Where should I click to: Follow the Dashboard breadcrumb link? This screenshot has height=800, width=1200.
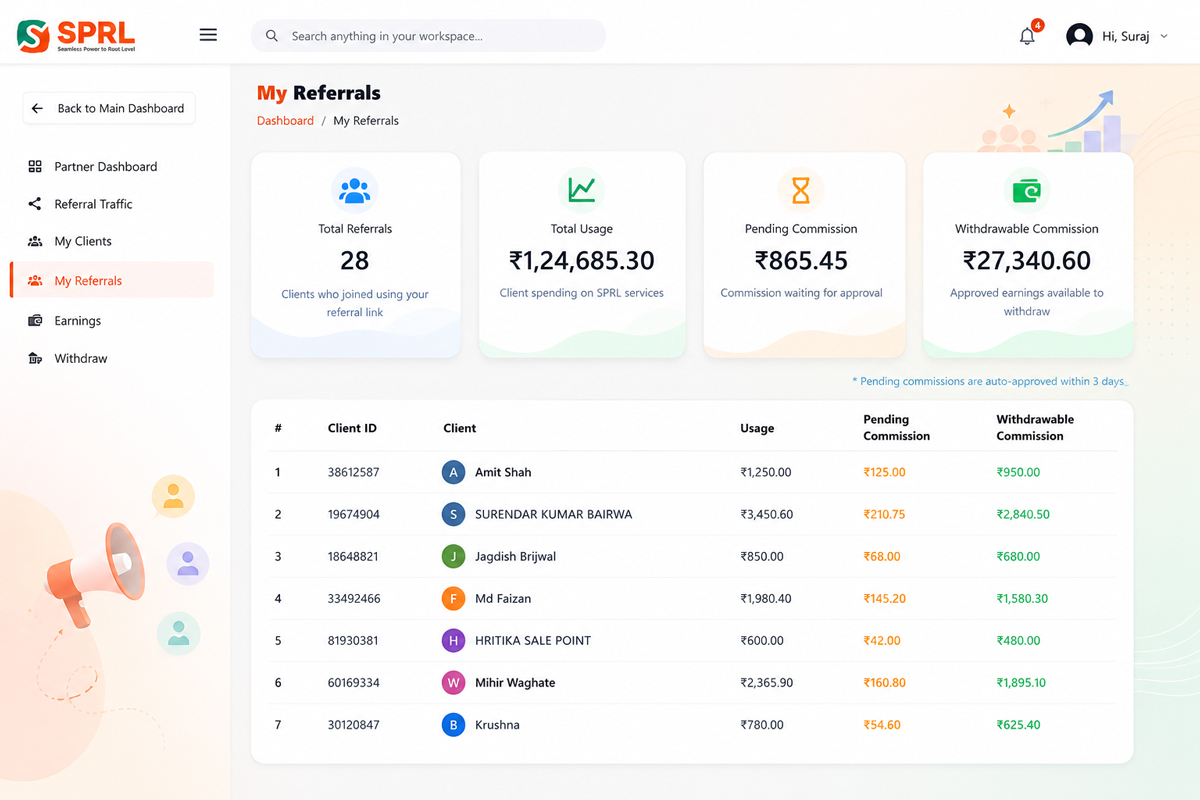coord(285,121)
